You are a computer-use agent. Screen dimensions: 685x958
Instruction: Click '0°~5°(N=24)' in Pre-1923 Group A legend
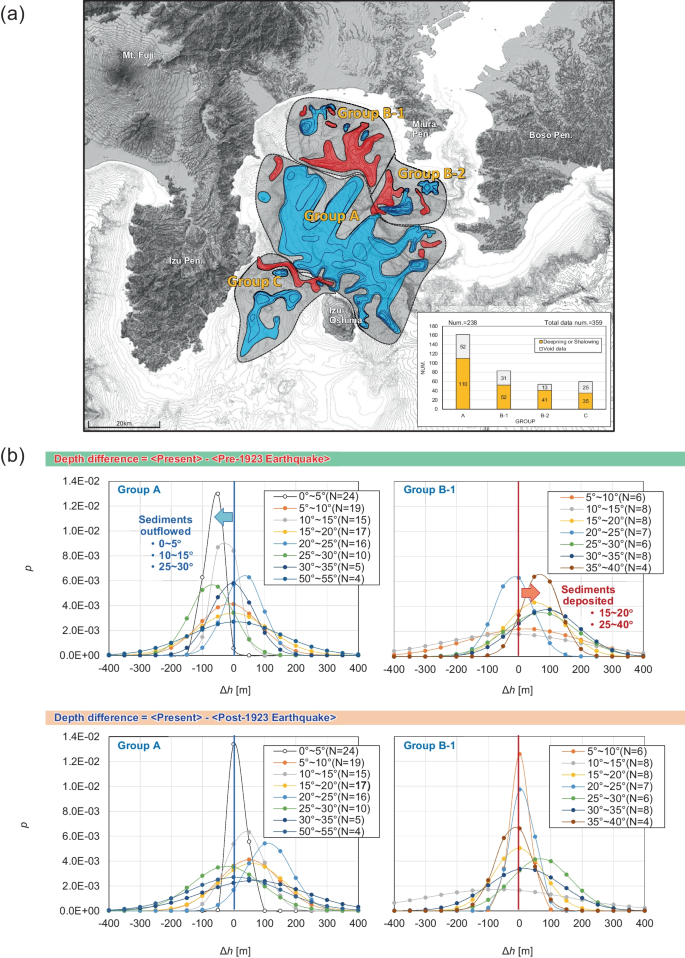click(316, 497)
